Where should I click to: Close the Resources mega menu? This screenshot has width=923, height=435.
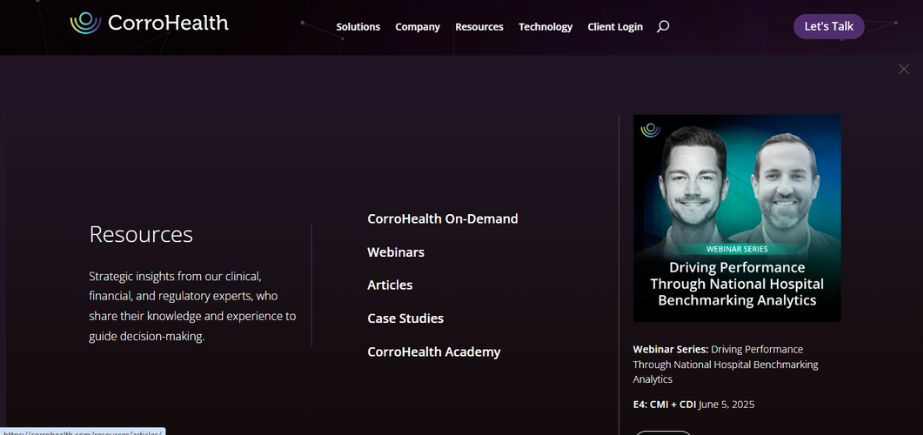[904, 69]
